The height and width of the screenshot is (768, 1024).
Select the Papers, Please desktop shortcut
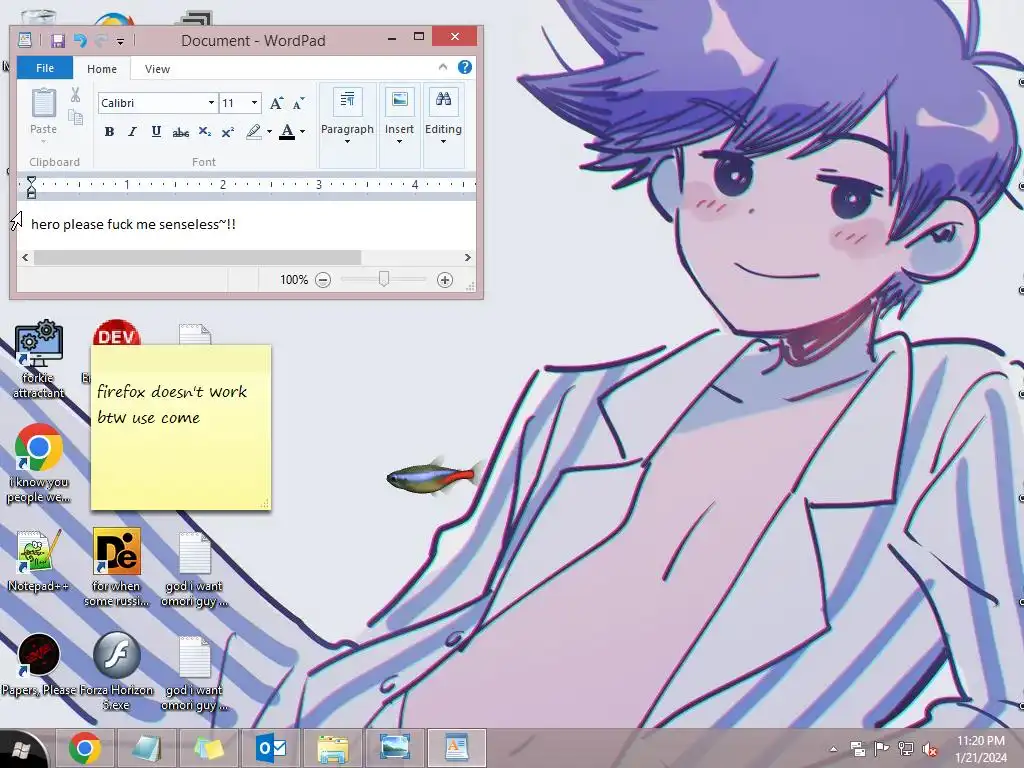pos(38,665)
